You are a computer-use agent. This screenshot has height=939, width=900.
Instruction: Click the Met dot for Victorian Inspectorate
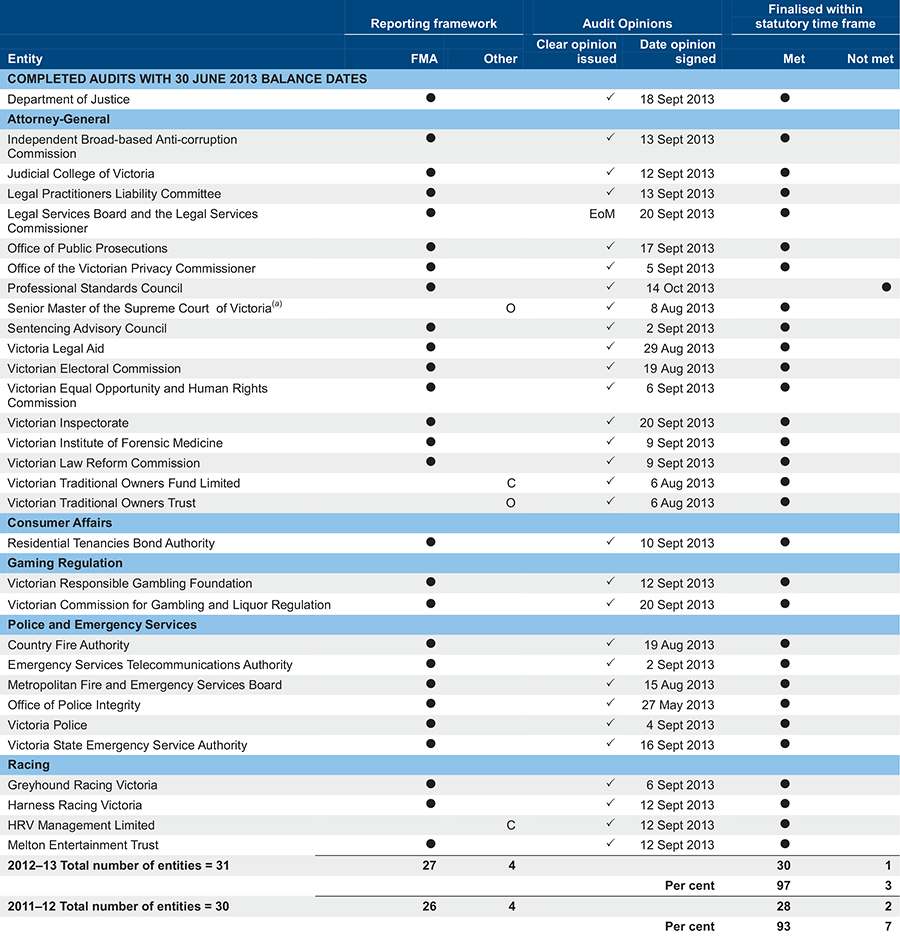point(784,422)
